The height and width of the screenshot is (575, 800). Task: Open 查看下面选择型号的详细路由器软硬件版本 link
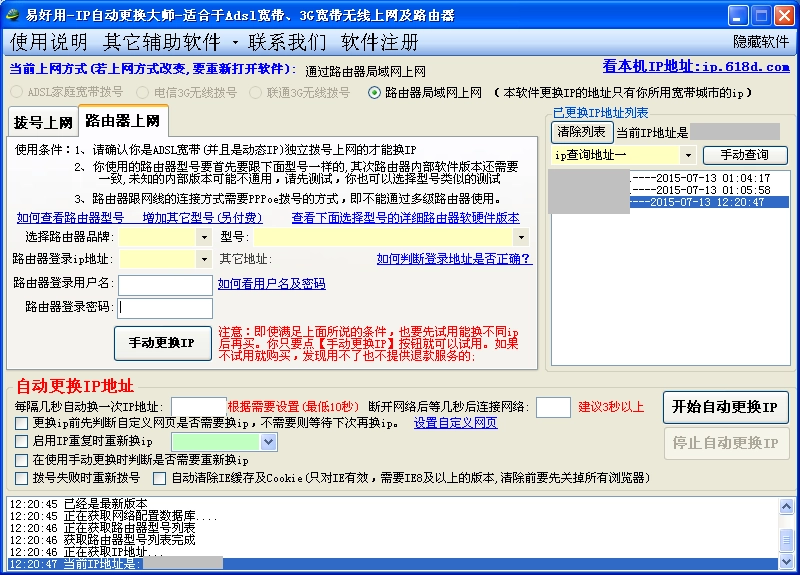[406, 218]
